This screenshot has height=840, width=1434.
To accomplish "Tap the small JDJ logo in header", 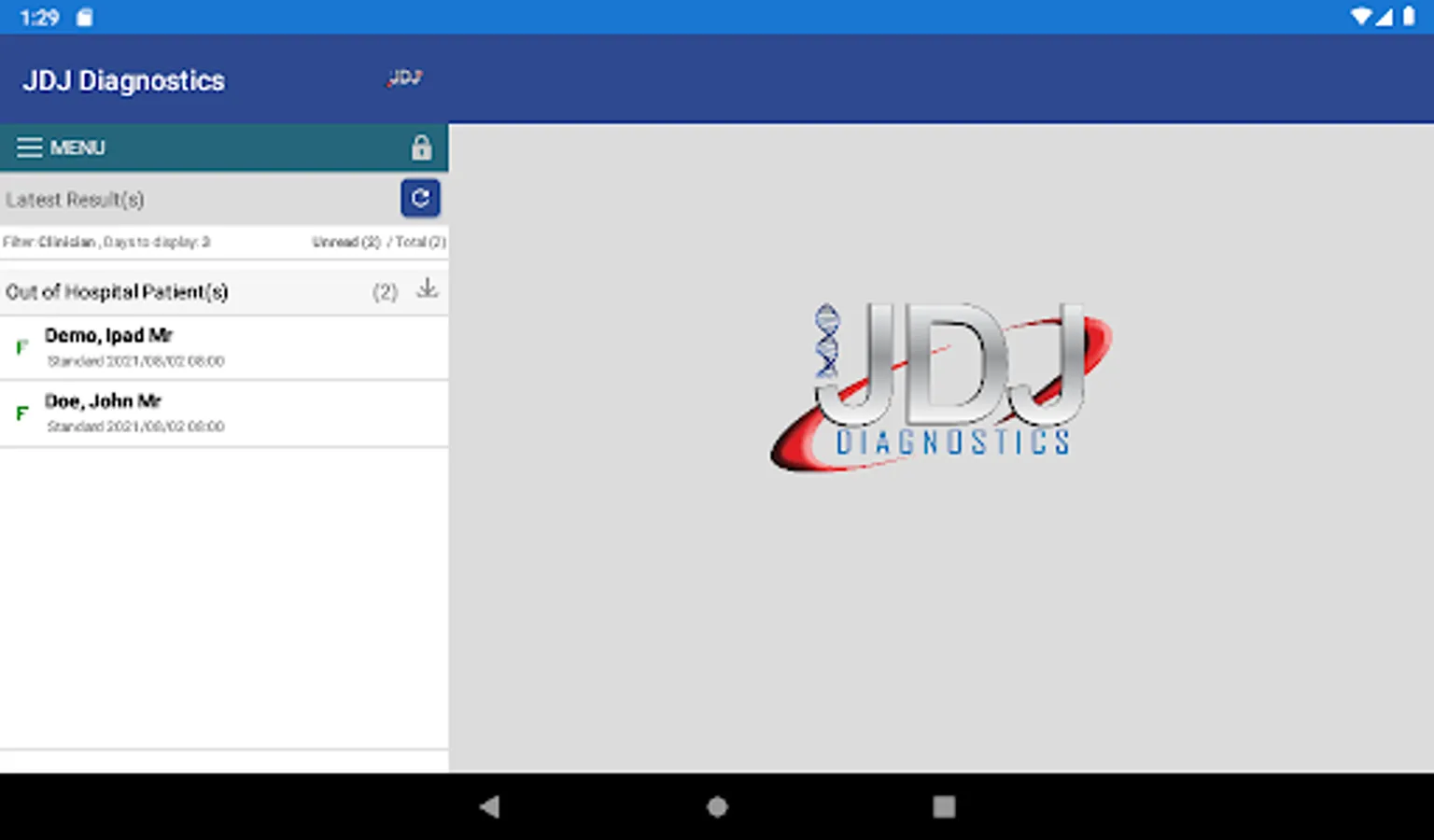I will 404,77.
